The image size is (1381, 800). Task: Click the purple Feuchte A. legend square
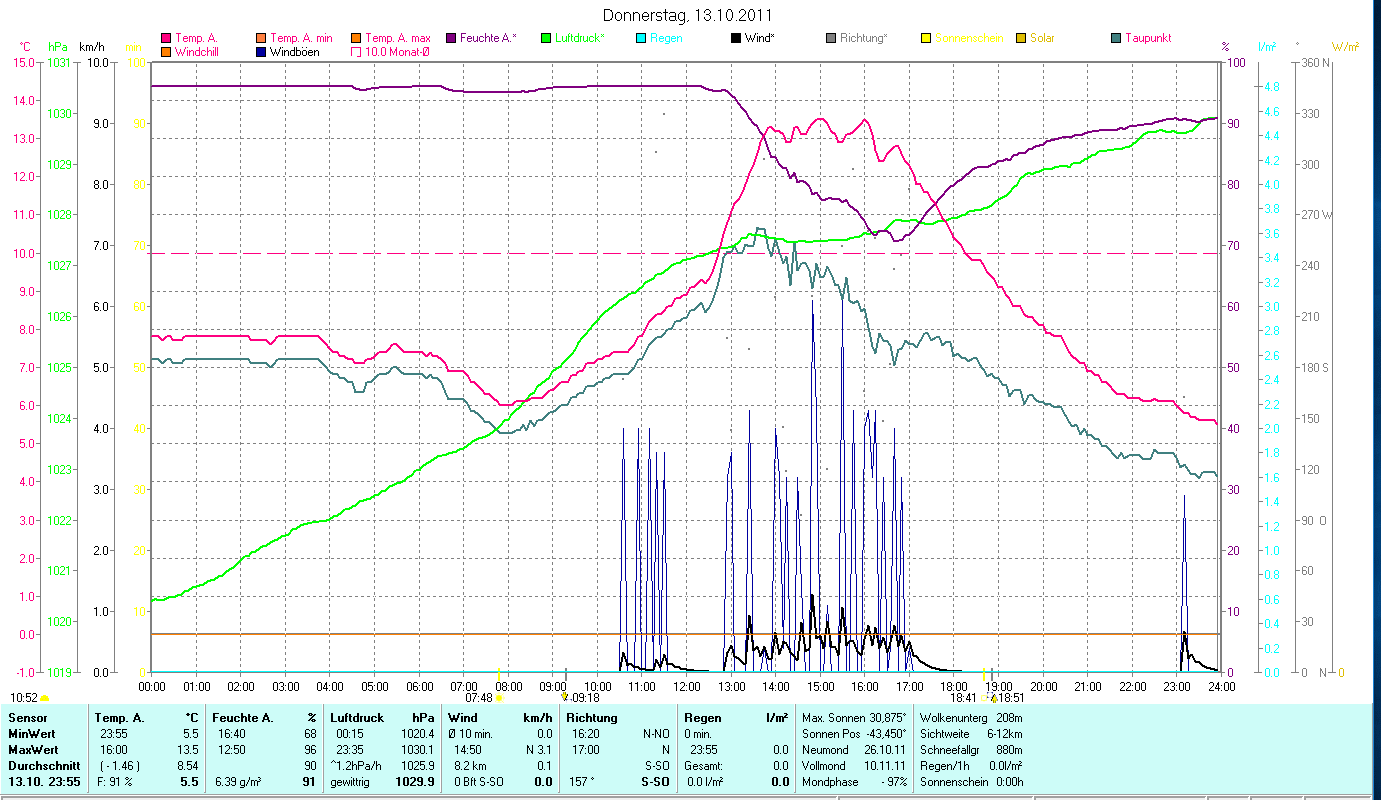[x=450, y=38]
